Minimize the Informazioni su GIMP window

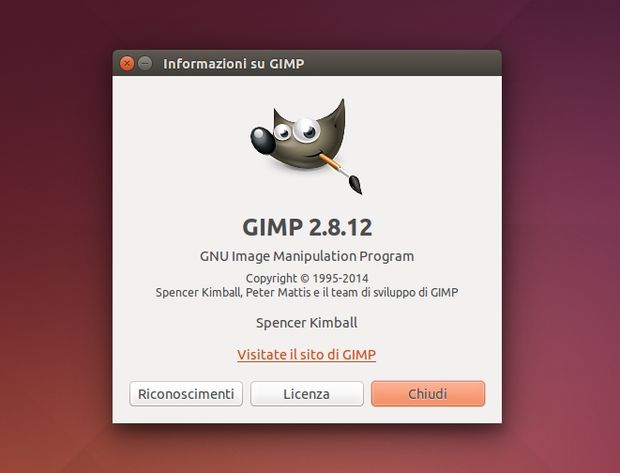coord(145,63)
